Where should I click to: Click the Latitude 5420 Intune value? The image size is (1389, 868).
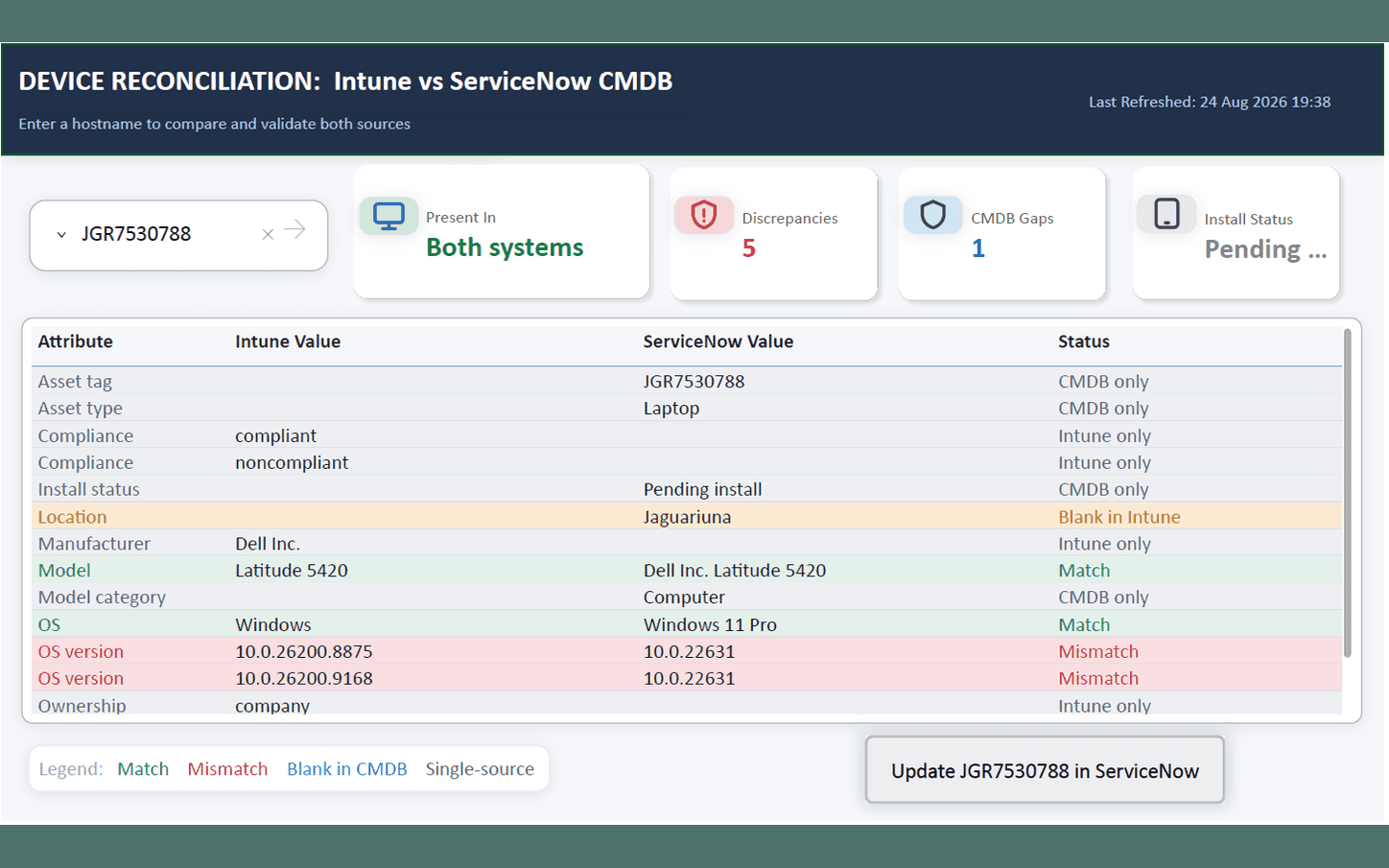[x=292, y=571]
